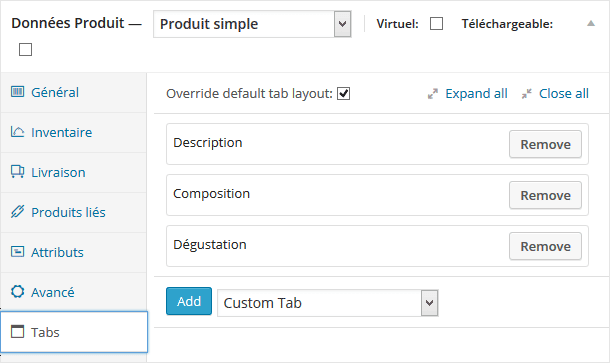Open the Produit simple product type dropdown
The width and height of the screenshot is (610, 363).
click(x=252, y=24)
